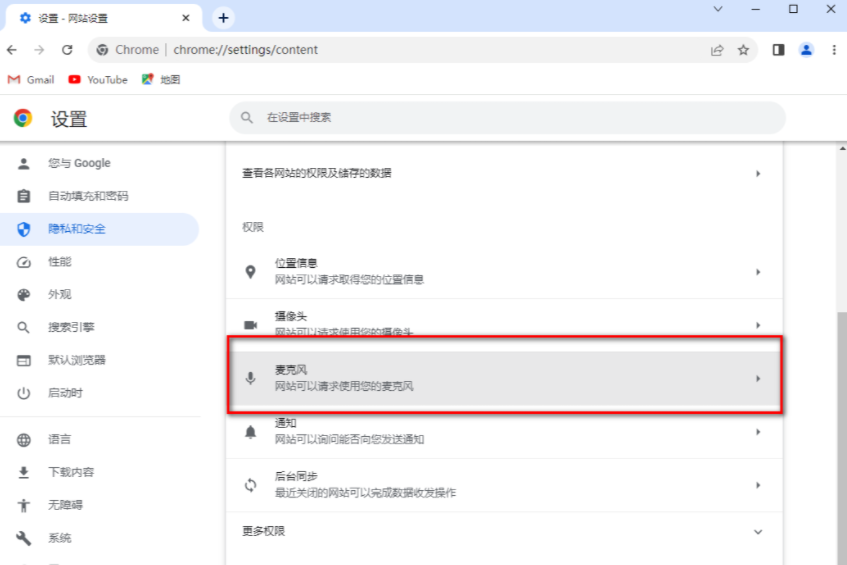Open the Gmail bookmark
The width and height of the screenshot is (847, 565).
[x=31, y=80]
